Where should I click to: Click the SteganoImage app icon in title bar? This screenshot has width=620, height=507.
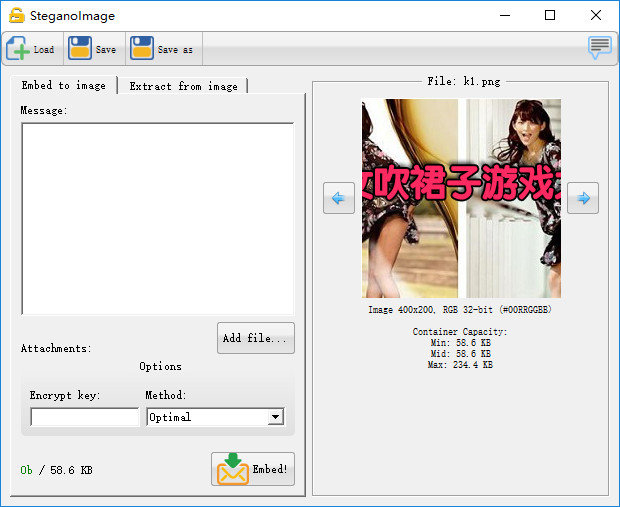[17, 15]
